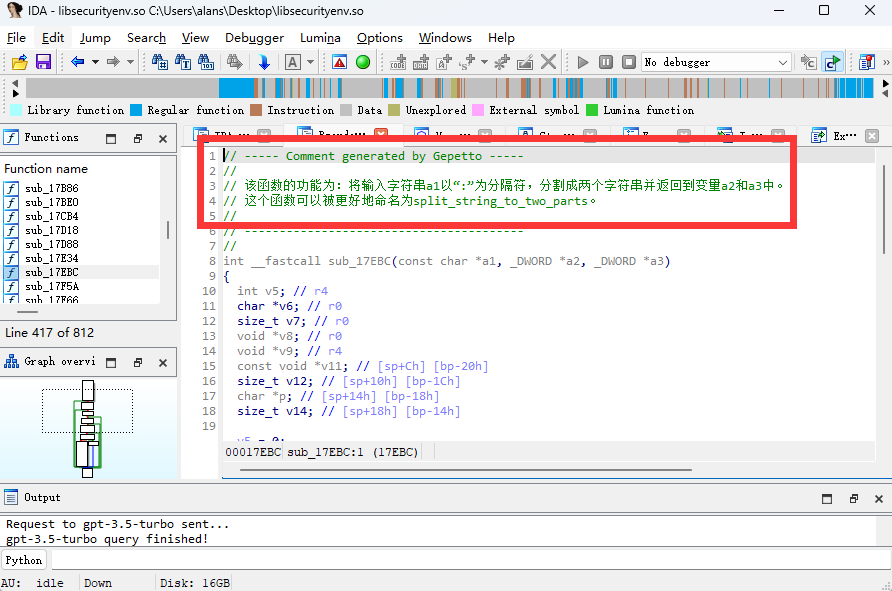Click the Open file icon
892x591 pixels.
[19, 62]
